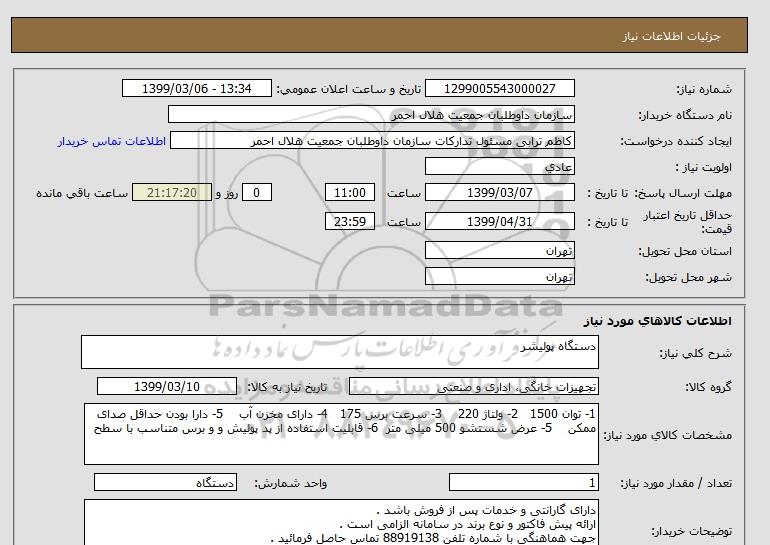This screenshot has height=545, width=770.
Task: Click the اولویت نیاز label
Action: (704, 167)
